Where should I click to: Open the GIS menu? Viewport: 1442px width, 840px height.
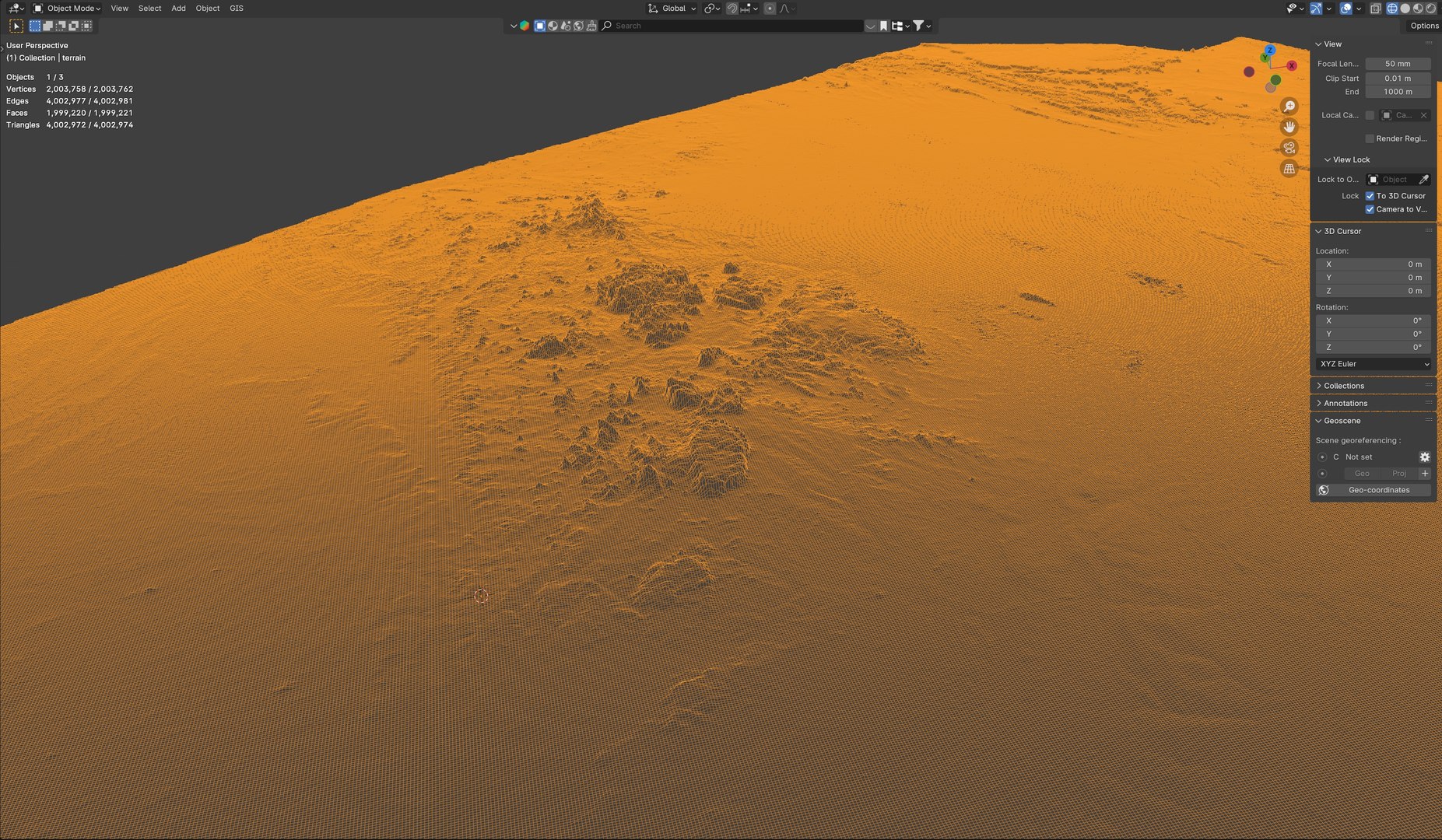237,9
